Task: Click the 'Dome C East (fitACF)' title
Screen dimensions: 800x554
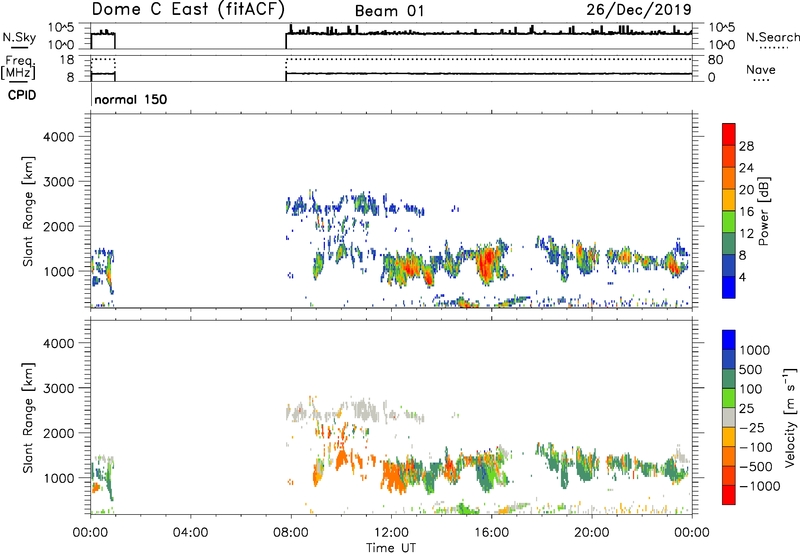Action: click(x=188, y=9)
